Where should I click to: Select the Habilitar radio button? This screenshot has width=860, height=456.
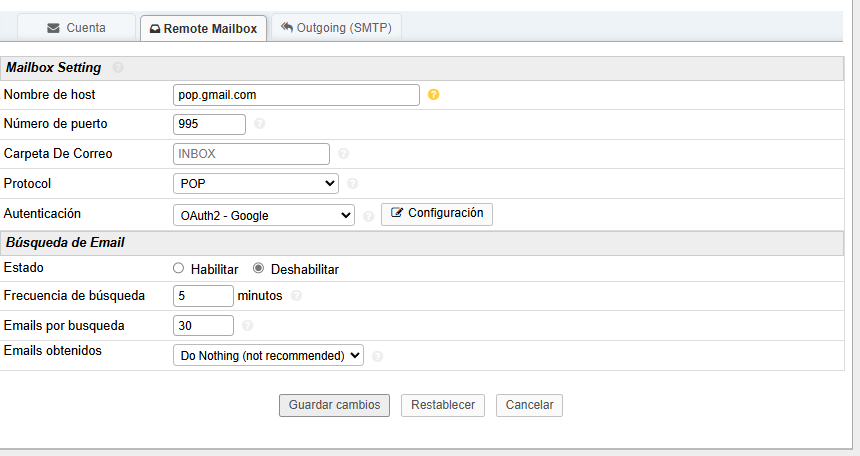(x=179, y=268)
